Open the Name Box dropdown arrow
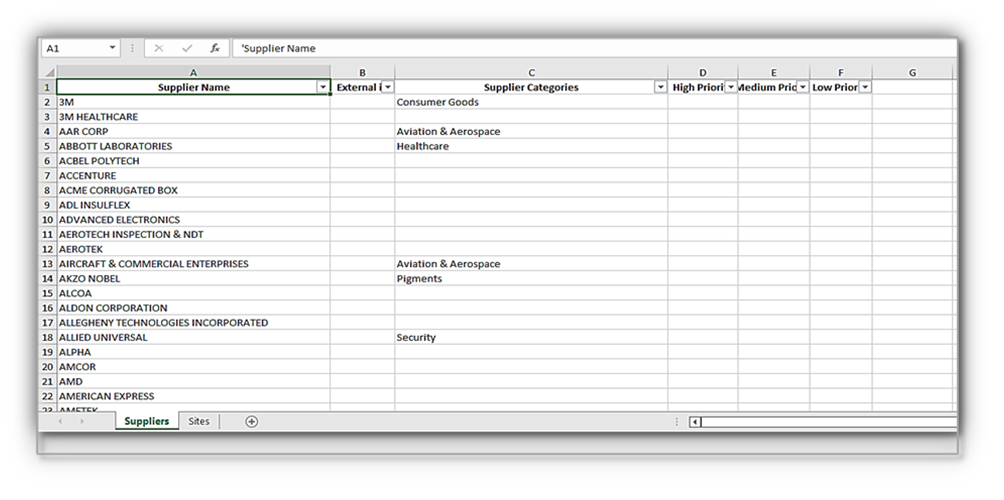This screenshot has width=1004, height=500. click(x=113, y=48)
